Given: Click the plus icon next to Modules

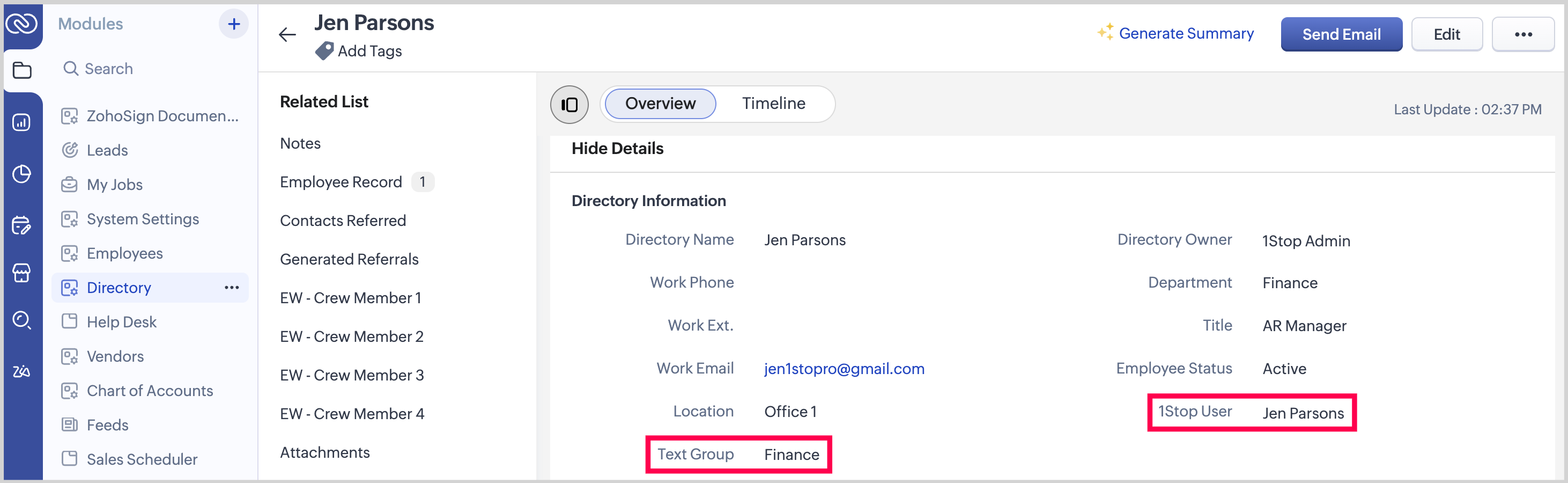Looking at the screenshot, I should pos(234,24).
